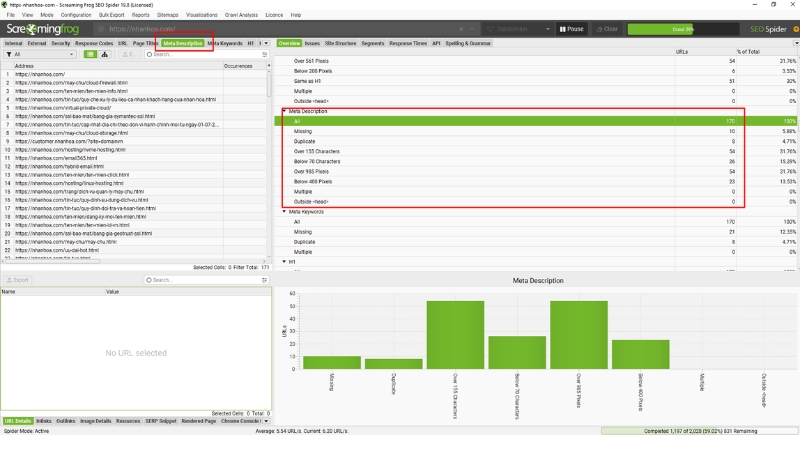Sort by the Address column header

tap(117, 66)
